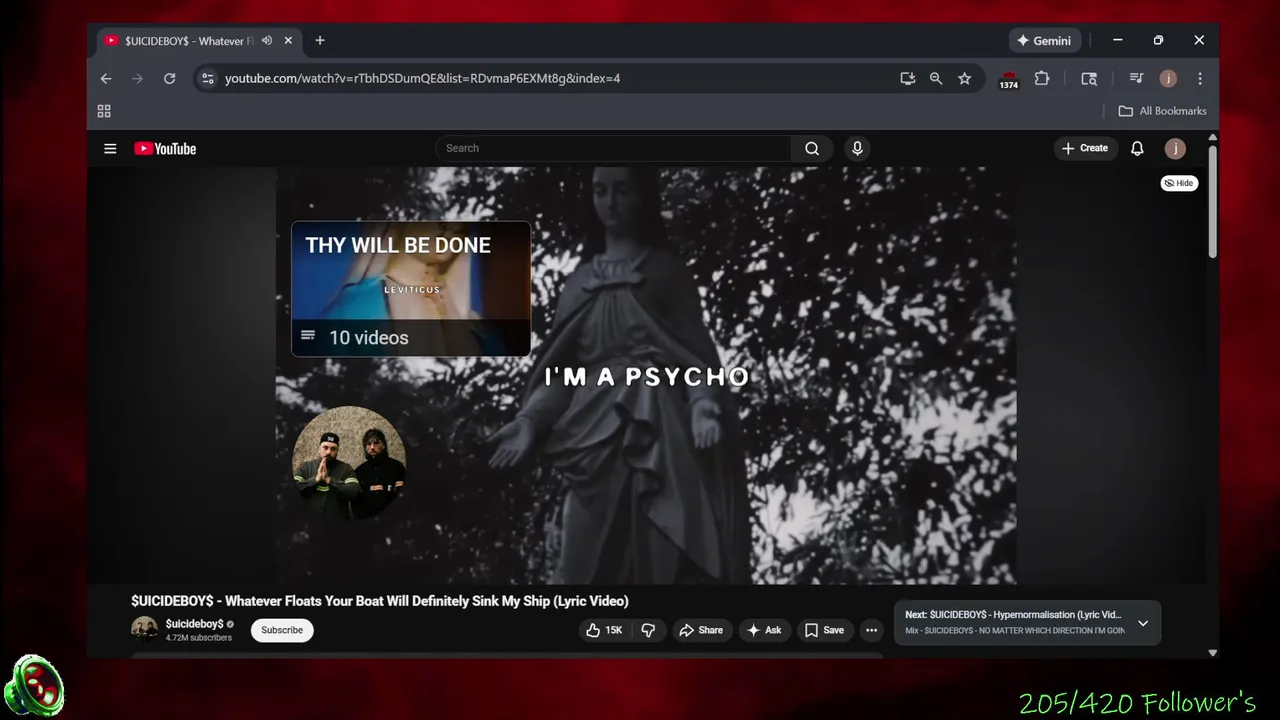Open YouTube account avatar menu
This screenshot has width=1280, height=720.
click(1175, 148)
